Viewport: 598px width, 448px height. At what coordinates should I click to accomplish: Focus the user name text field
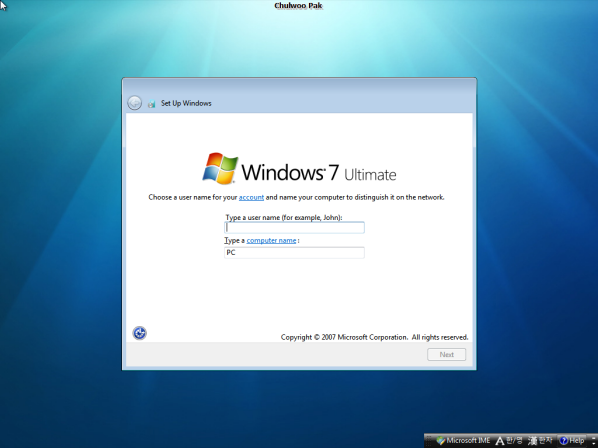294,228
